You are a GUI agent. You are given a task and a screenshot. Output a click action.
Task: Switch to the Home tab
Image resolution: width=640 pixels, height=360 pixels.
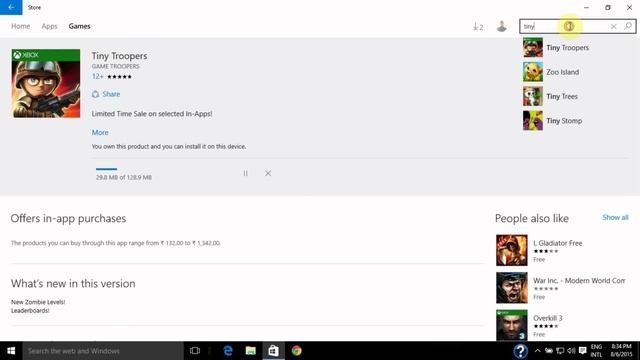tap(20, 26)
